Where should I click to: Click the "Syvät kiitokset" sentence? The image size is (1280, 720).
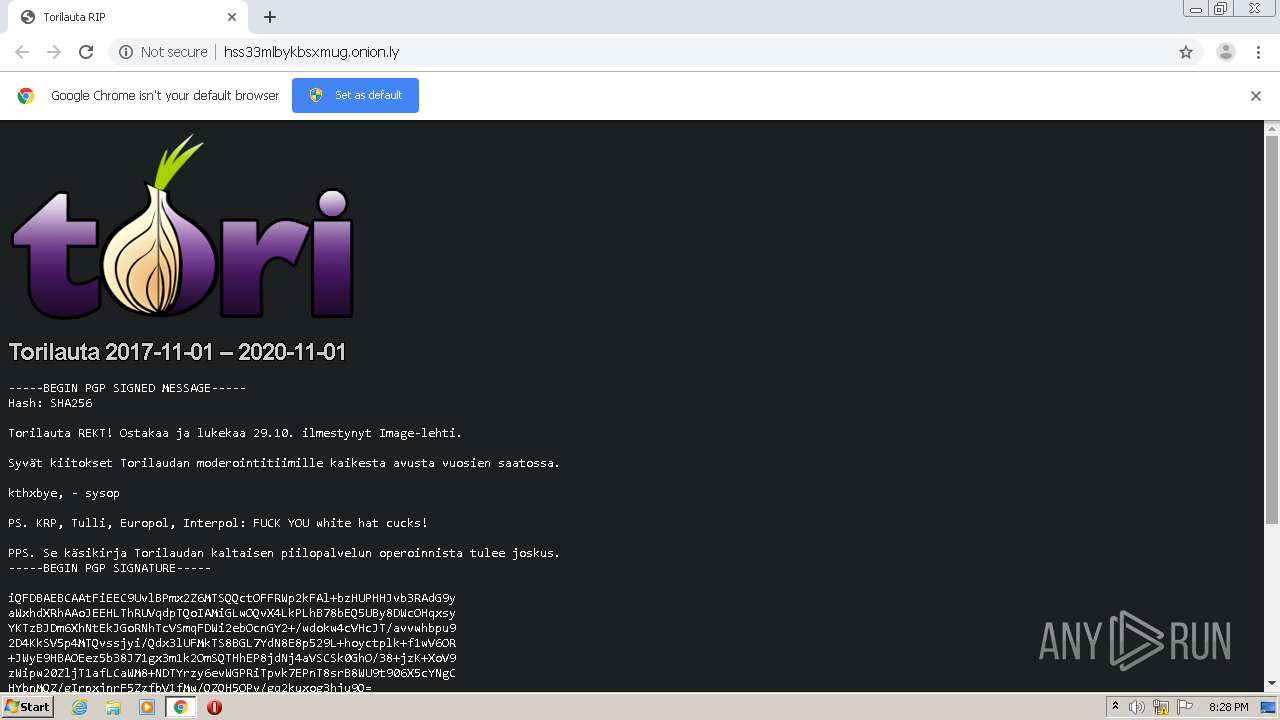[284, 463]
